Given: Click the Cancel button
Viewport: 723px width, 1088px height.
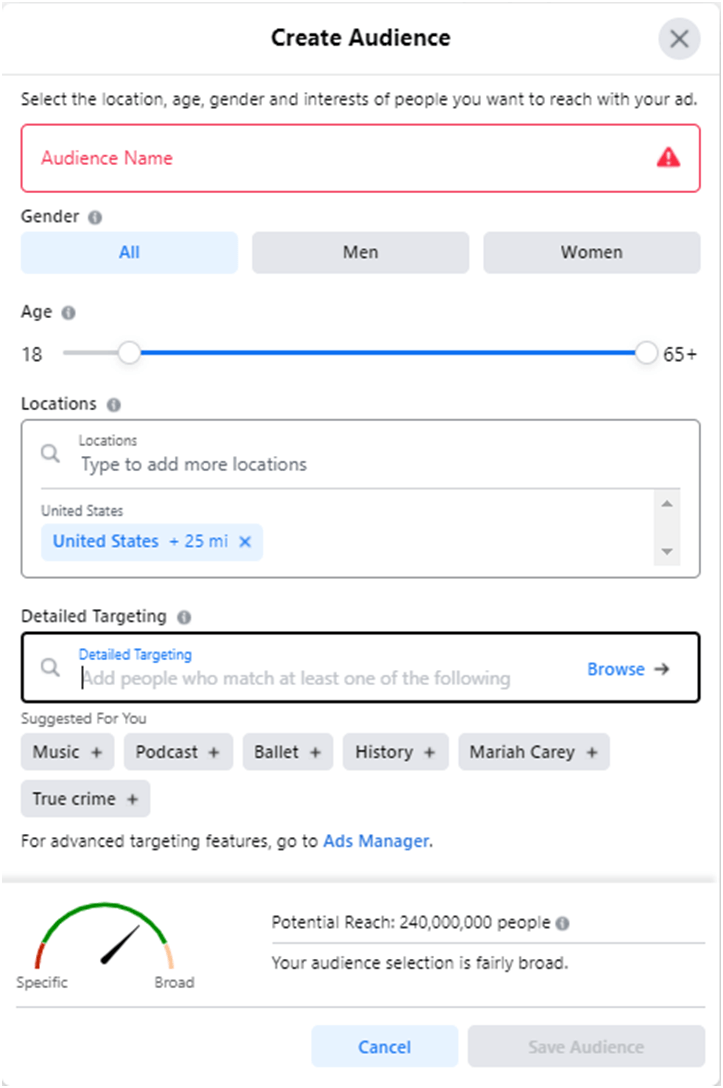Looking at the screenshot, I should pos(384,1046).
